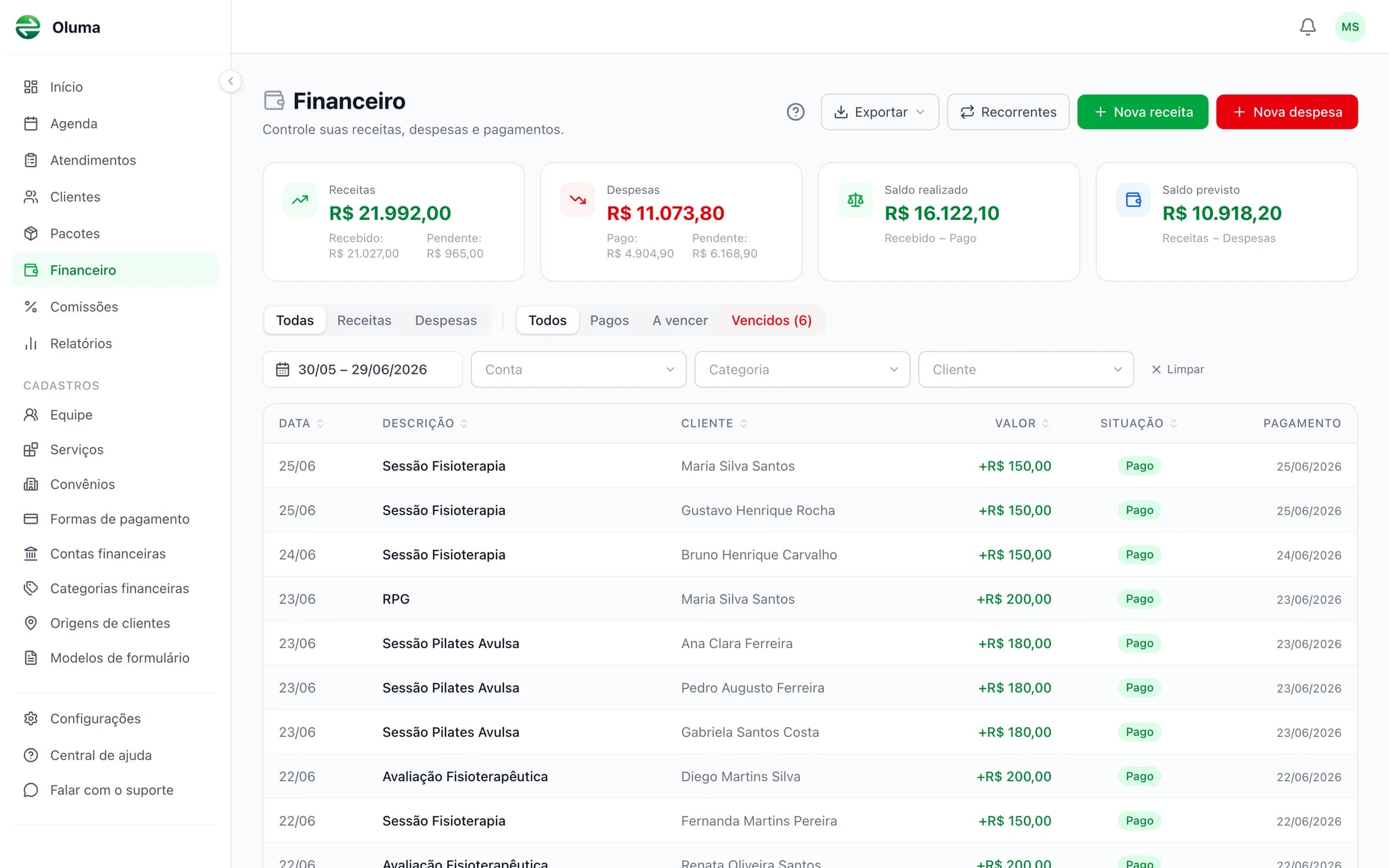This screenshot has height=868, width=1389.
Task: Click the Nova receita button
Action: pyautogui.click(x=1142, y=112)
